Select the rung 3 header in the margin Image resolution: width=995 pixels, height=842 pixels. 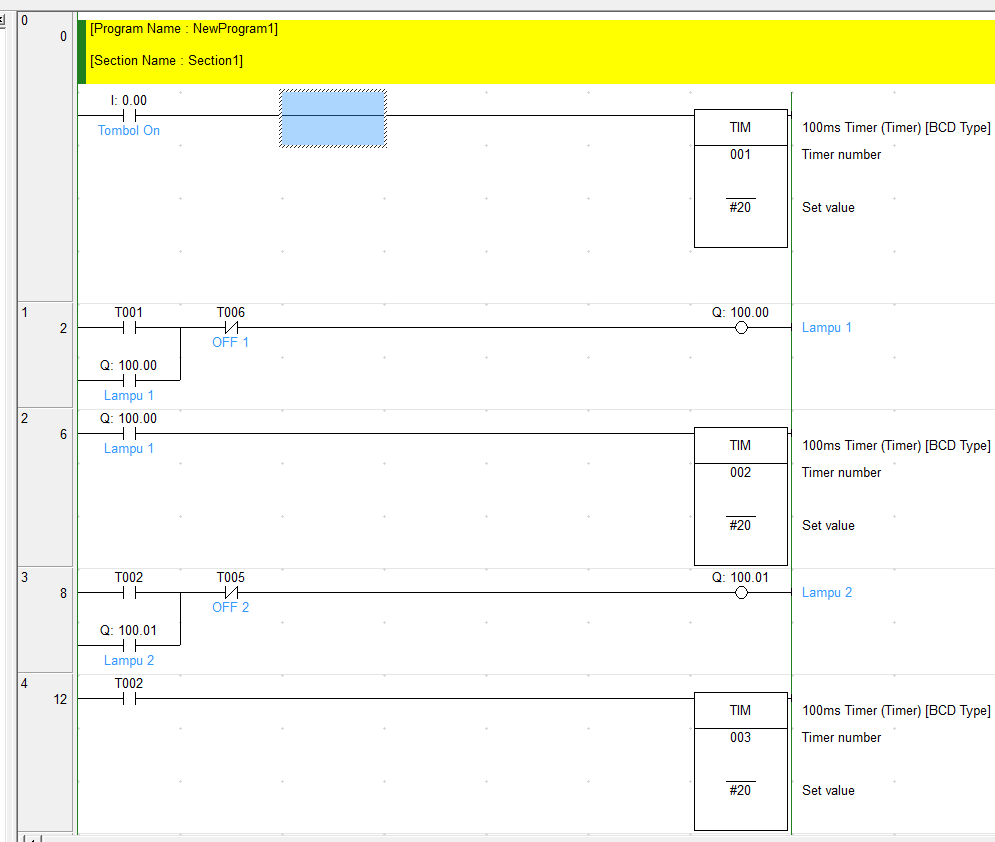45,620
